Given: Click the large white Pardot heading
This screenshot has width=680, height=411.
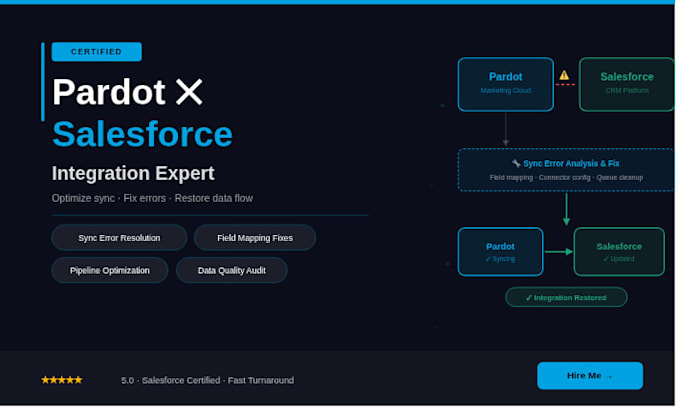Looking at the screenshot, I should (x=109, y=92).
